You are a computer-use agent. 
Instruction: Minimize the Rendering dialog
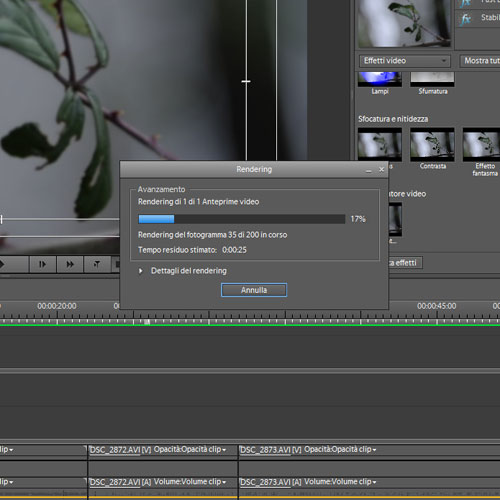tap(368, 170)
